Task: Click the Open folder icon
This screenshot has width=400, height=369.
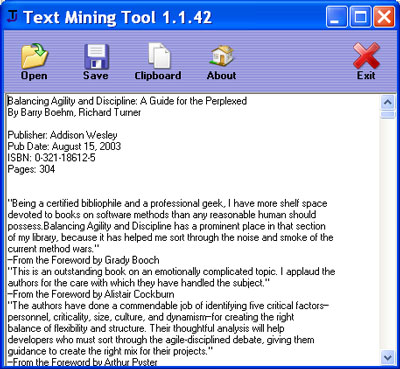Action: [x=34, y=56]
